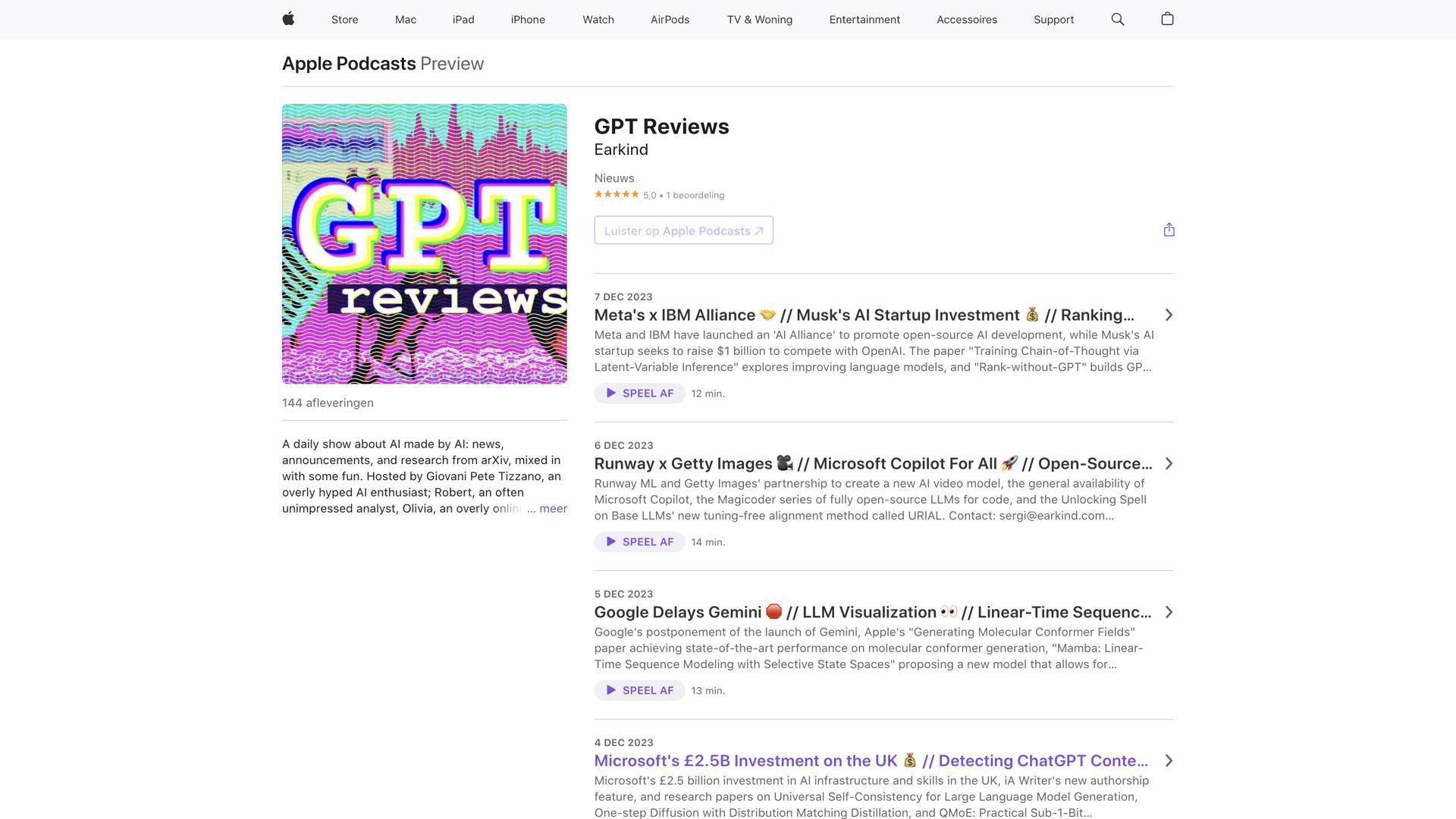1456x819 pixels.
Task: Open the search panel
Action: [1116, 19]
